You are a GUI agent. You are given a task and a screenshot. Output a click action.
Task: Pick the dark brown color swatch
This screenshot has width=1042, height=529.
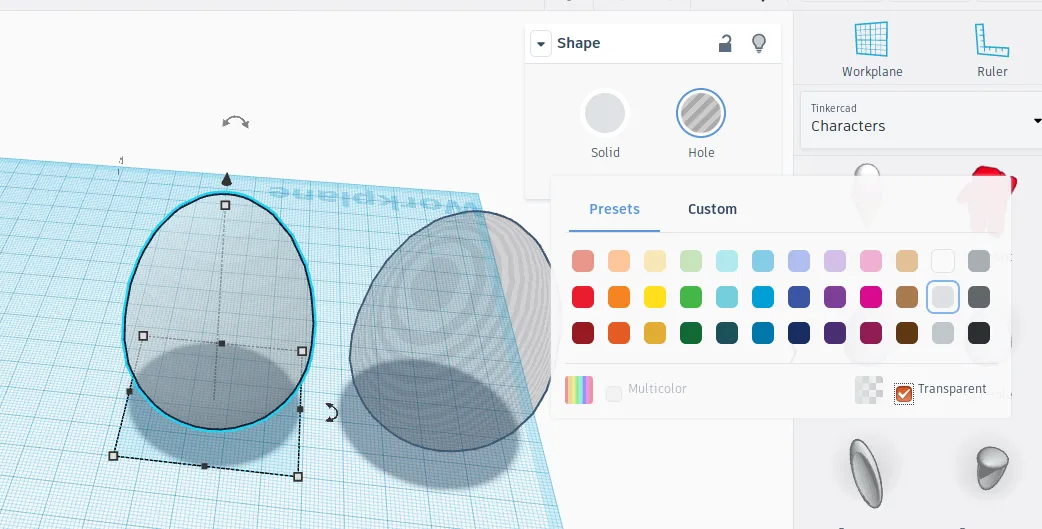[906, 333]
